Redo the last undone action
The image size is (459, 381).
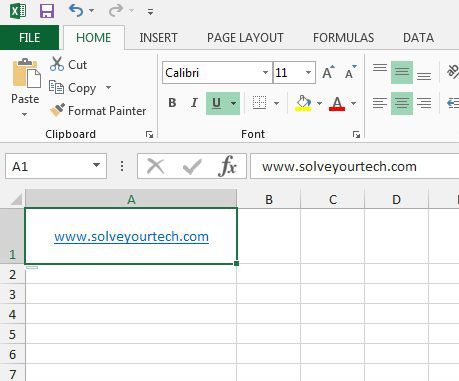pyautogui.click(x=116, y=11)
